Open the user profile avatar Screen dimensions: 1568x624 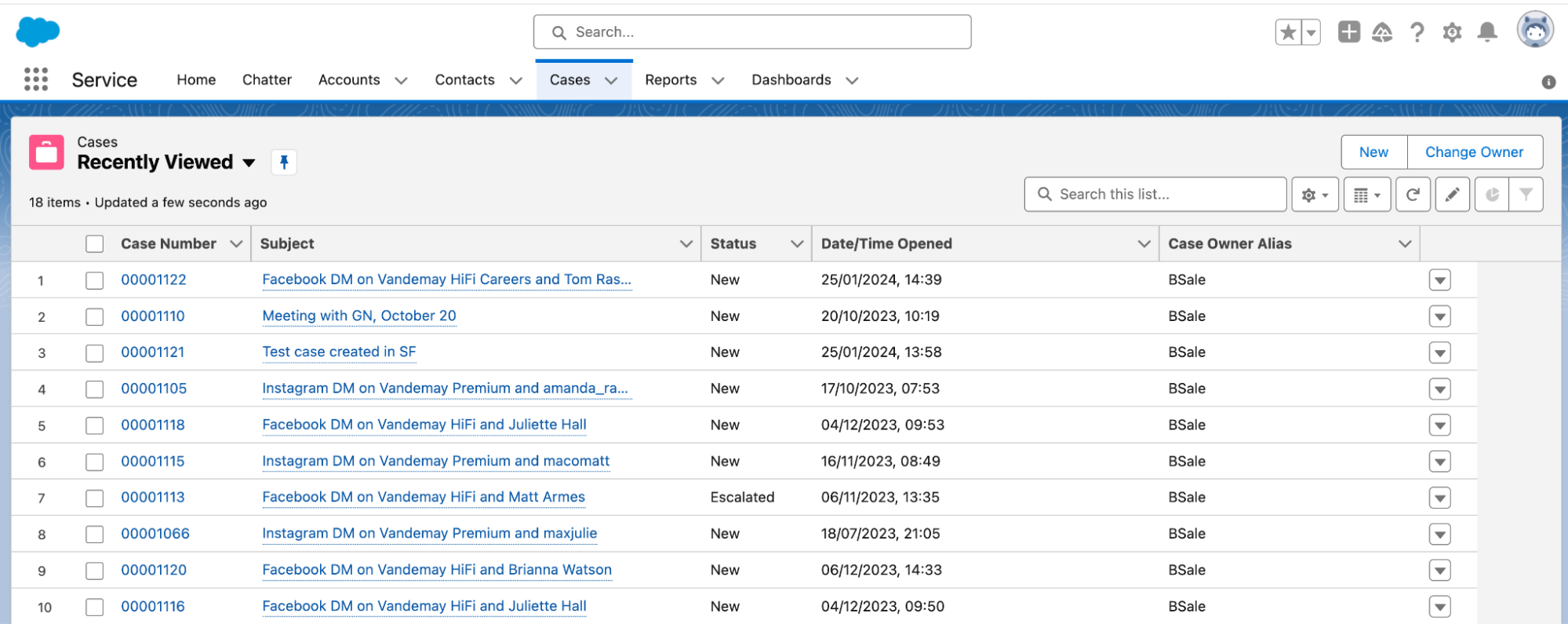pyautogui.click(x=1535, y=31)
